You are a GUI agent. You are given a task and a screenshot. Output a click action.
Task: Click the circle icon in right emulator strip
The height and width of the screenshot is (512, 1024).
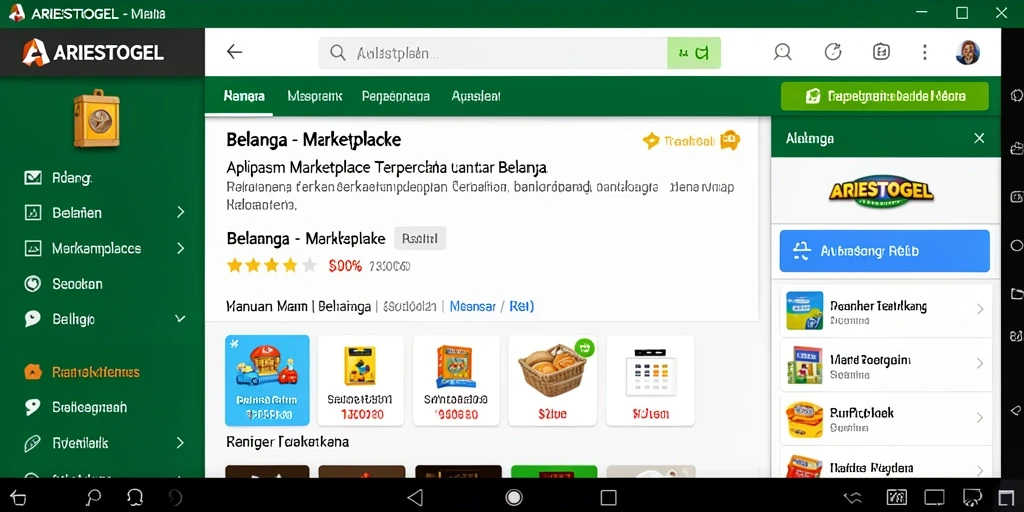1016,246
